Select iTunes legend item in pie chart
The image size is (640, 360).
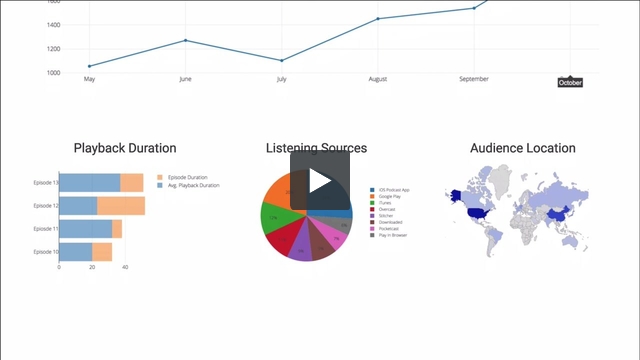coord(380,203)
